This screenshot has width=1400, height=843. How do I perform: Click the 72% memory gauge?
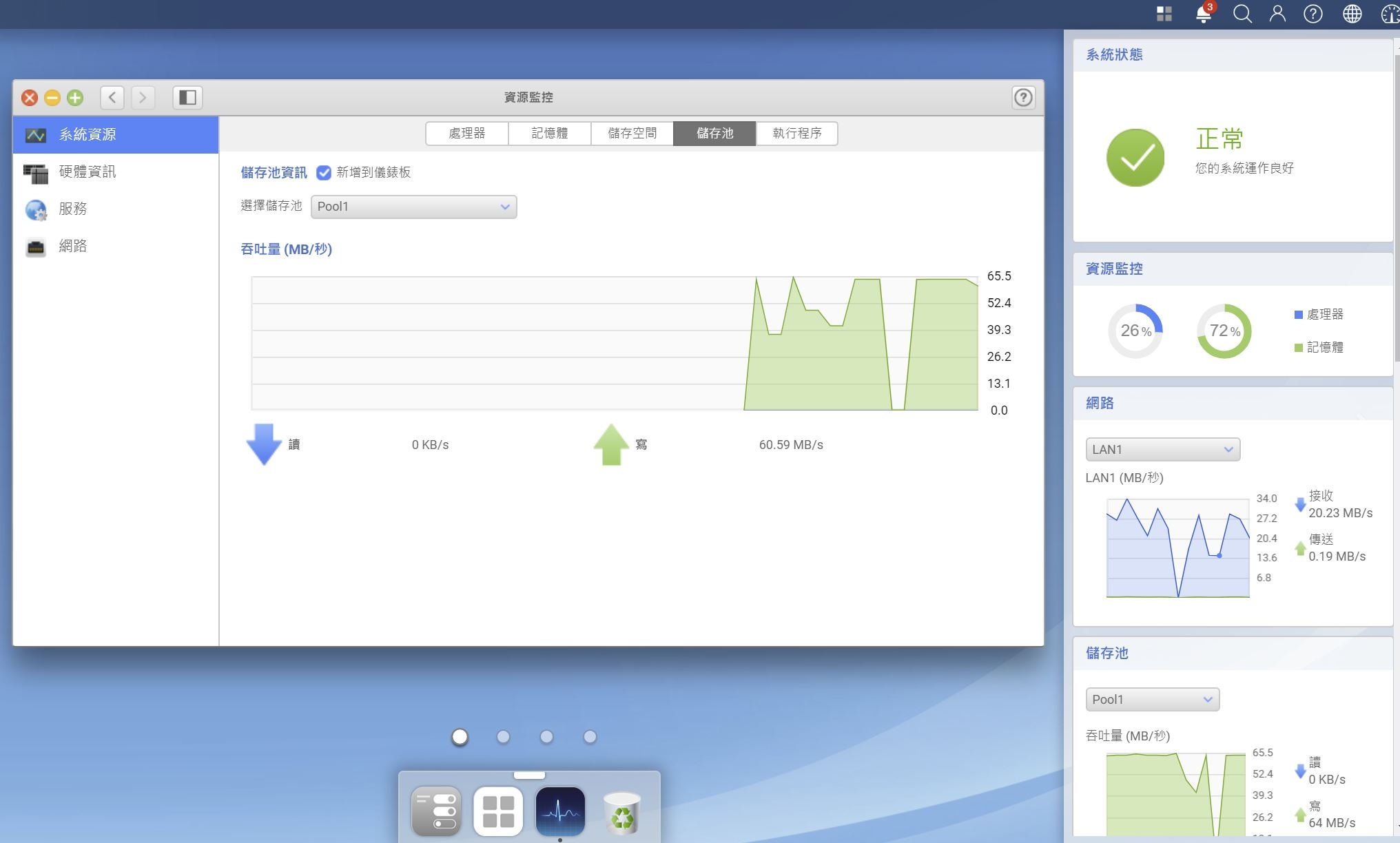[x=1224, y=331]
